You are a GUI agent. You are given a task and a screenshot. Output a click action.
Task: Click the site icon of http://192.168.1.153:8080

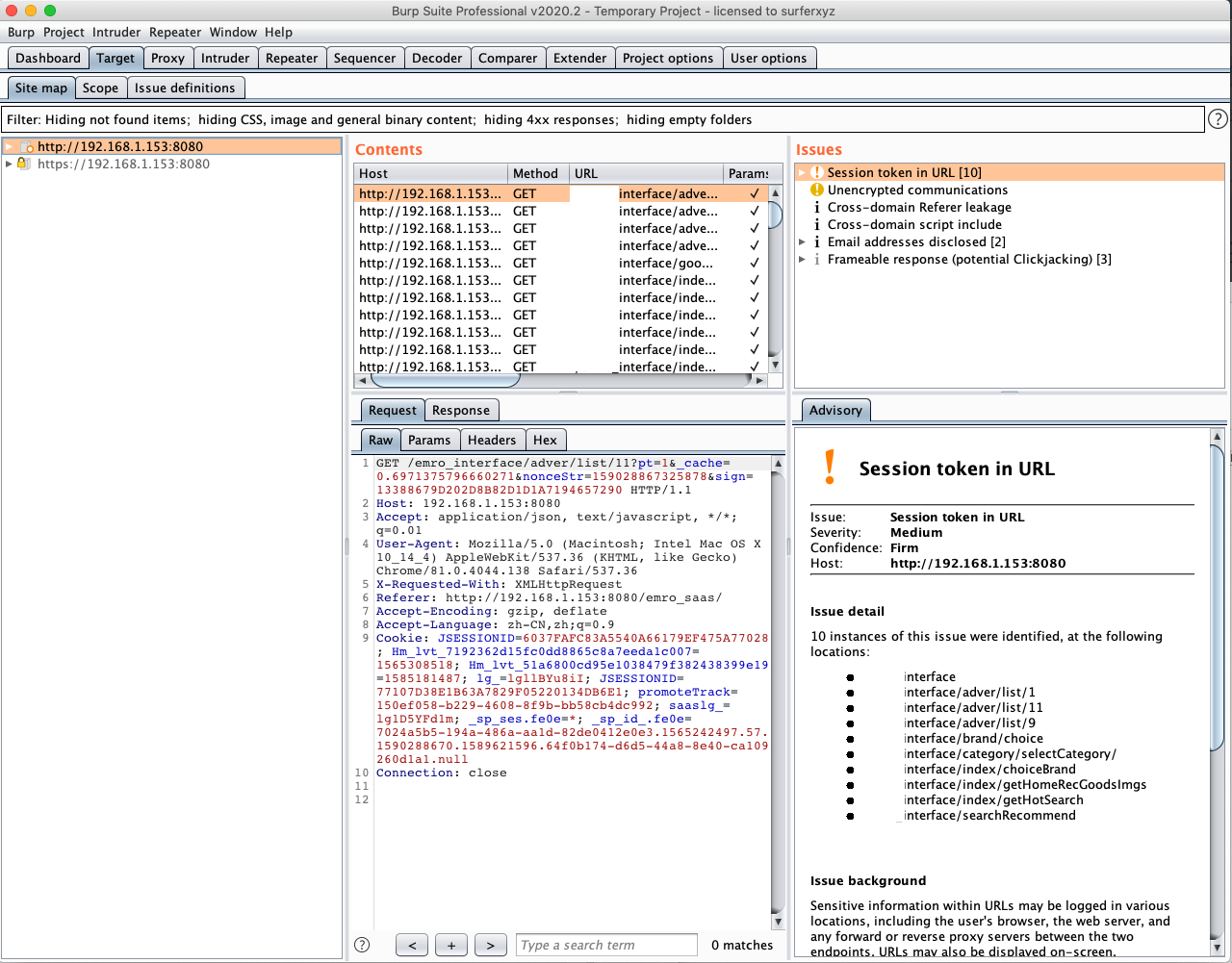coord(27,146)
